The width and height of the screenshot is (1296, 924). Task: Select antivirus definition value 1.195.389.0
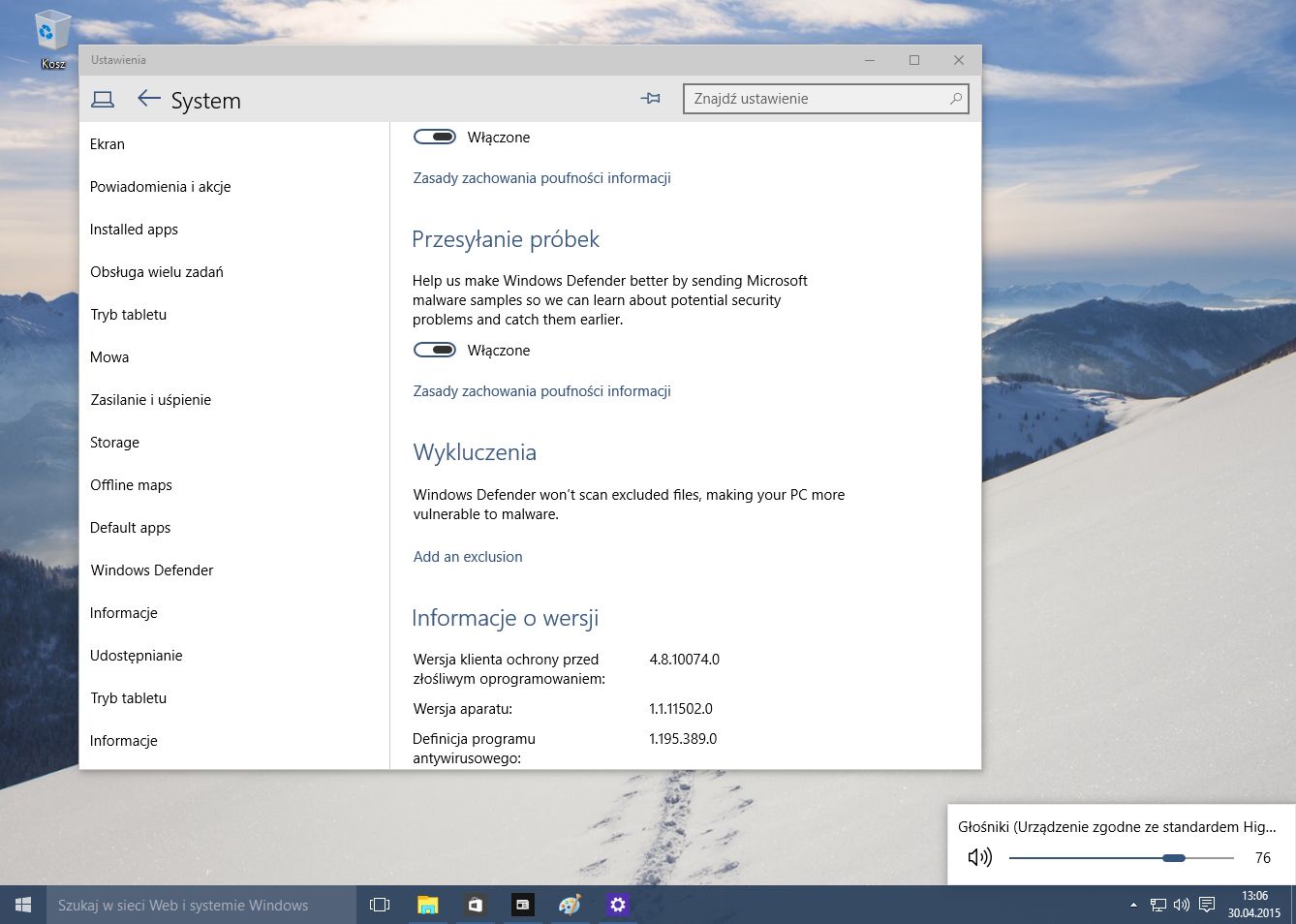[683, 738]
